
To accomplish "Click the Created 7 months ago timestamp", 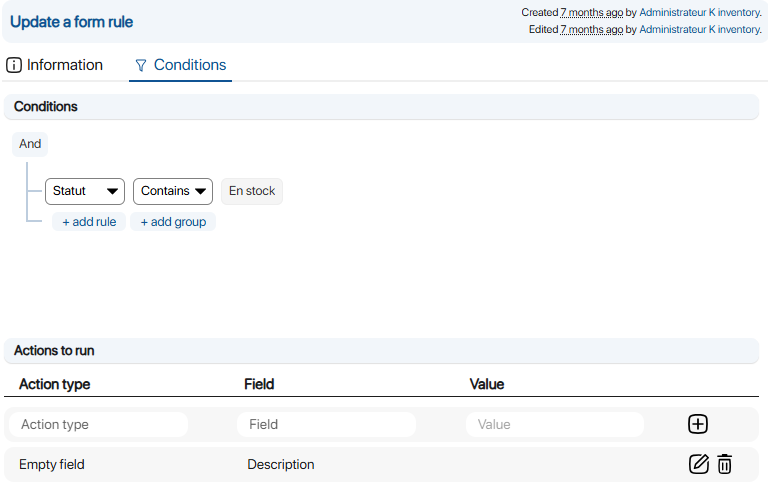I will pyautogui.click(x=591, y=13).
